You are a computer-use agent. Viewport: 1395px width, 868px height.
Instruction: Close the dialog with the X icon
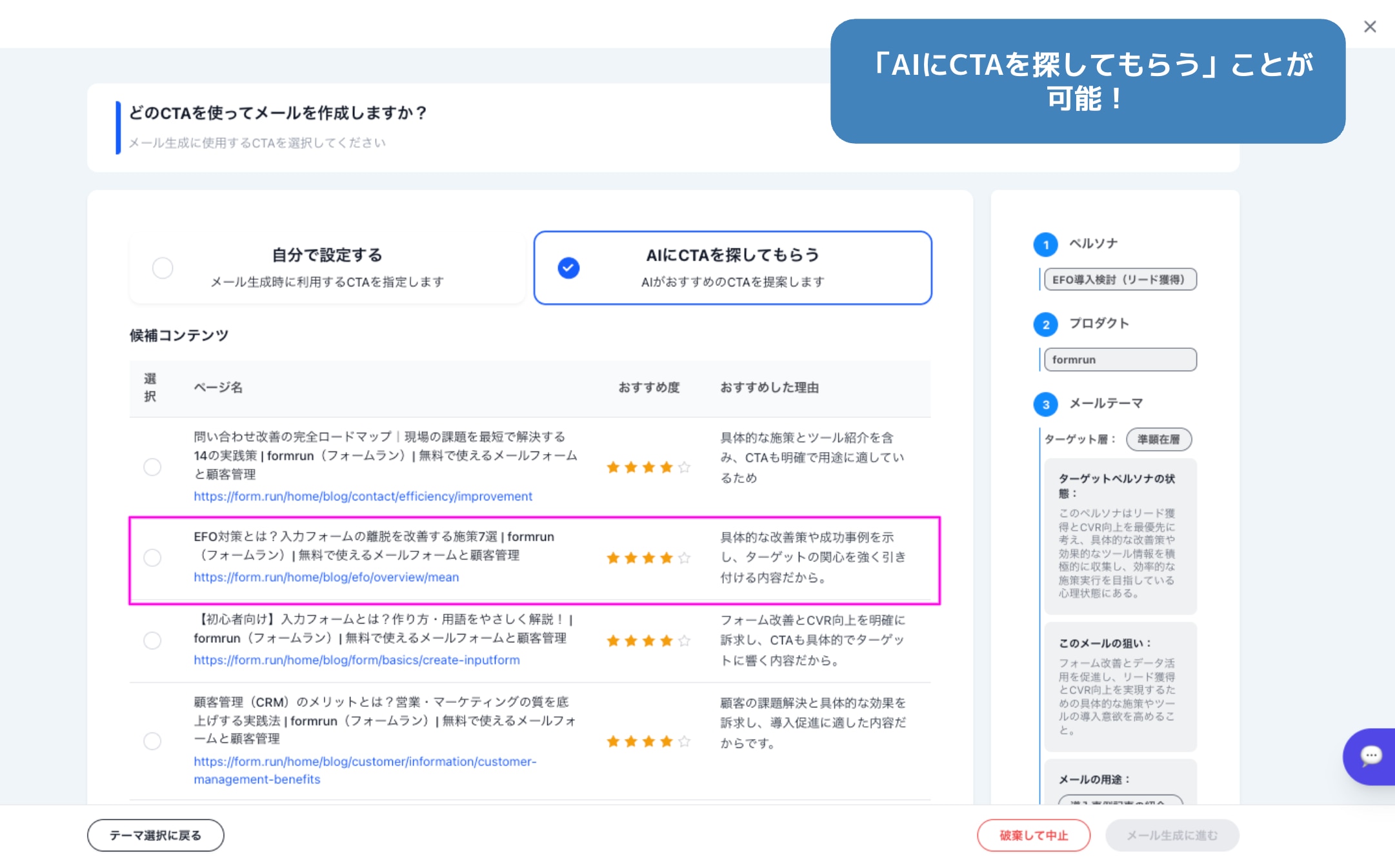click(x=1370, y=26)
